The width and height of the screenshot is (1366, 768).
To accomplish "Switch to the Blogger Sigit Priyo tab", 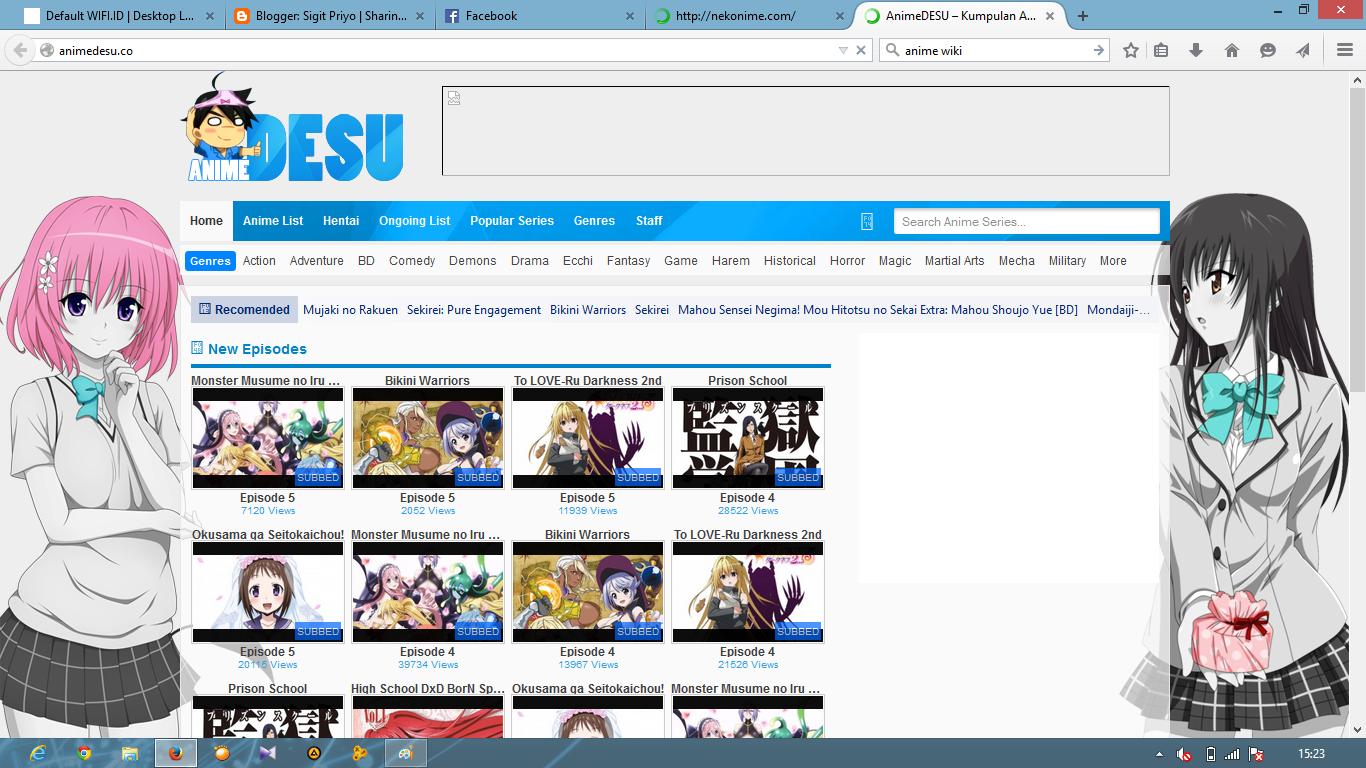I will tap(329, 16).
